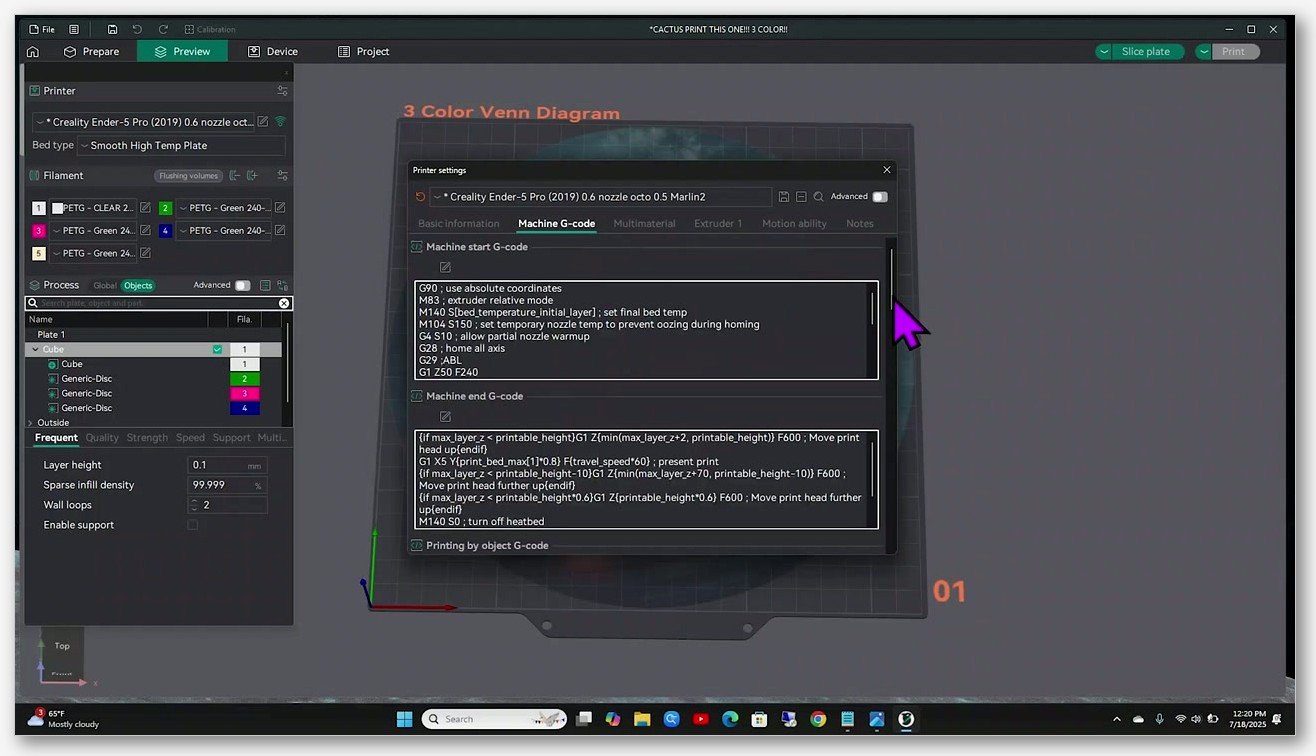Click the filament 3 magenta color swatch
The width and height of the screenshot is (1316, 756).
point(39,231)
